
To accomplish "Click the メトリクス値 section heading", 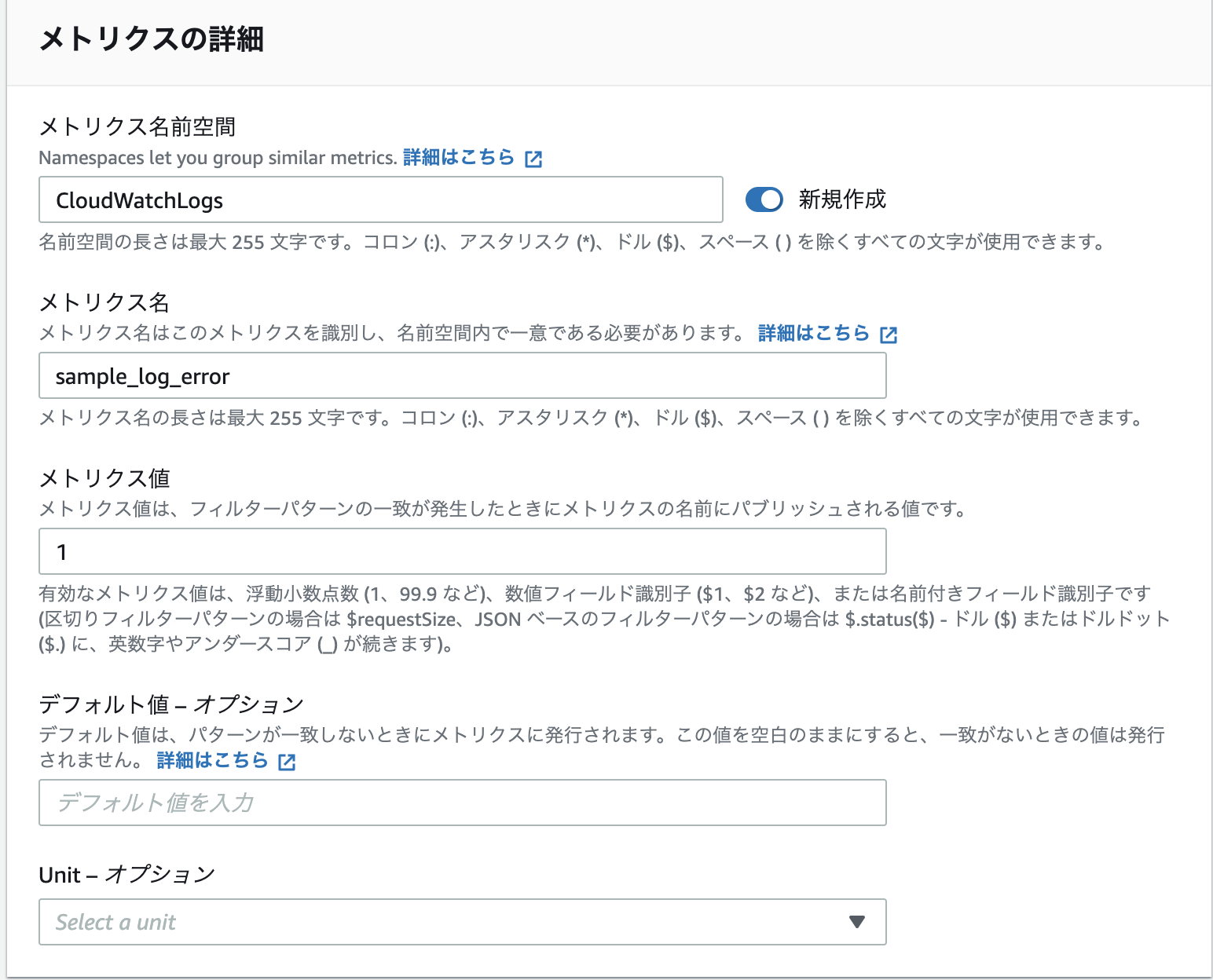I will (x=103, y=477).
